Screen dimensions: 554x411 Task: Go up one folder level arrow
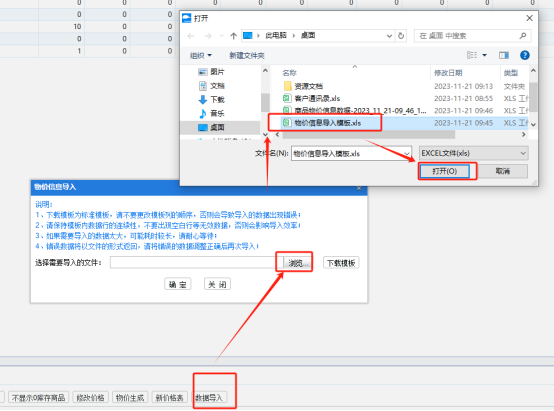pyautogui.click(x=233, y=36)
